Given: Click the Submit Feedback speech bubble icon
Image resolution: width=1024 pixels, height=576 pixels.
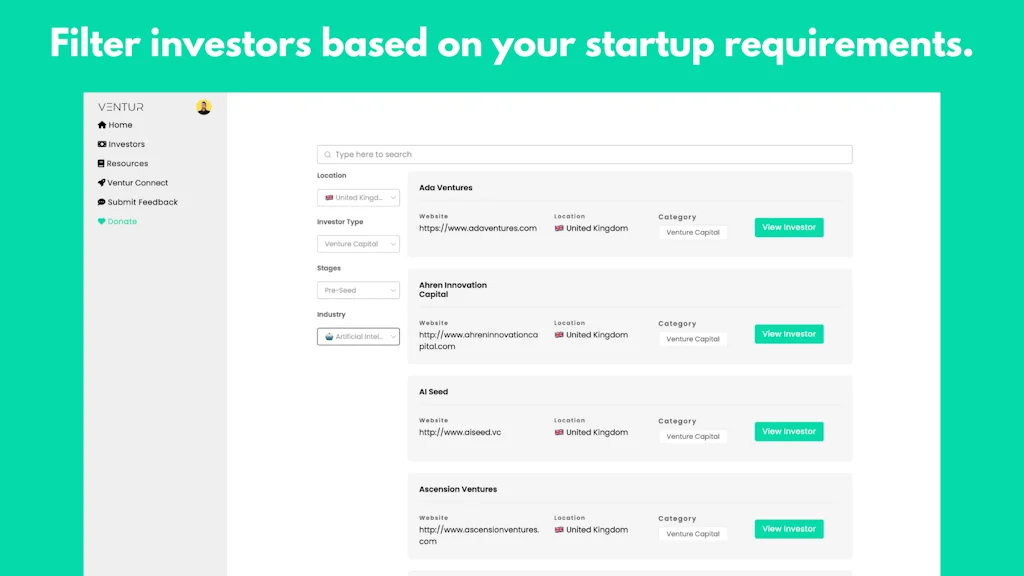Looking at the screenshot, I should pos(100,202).
